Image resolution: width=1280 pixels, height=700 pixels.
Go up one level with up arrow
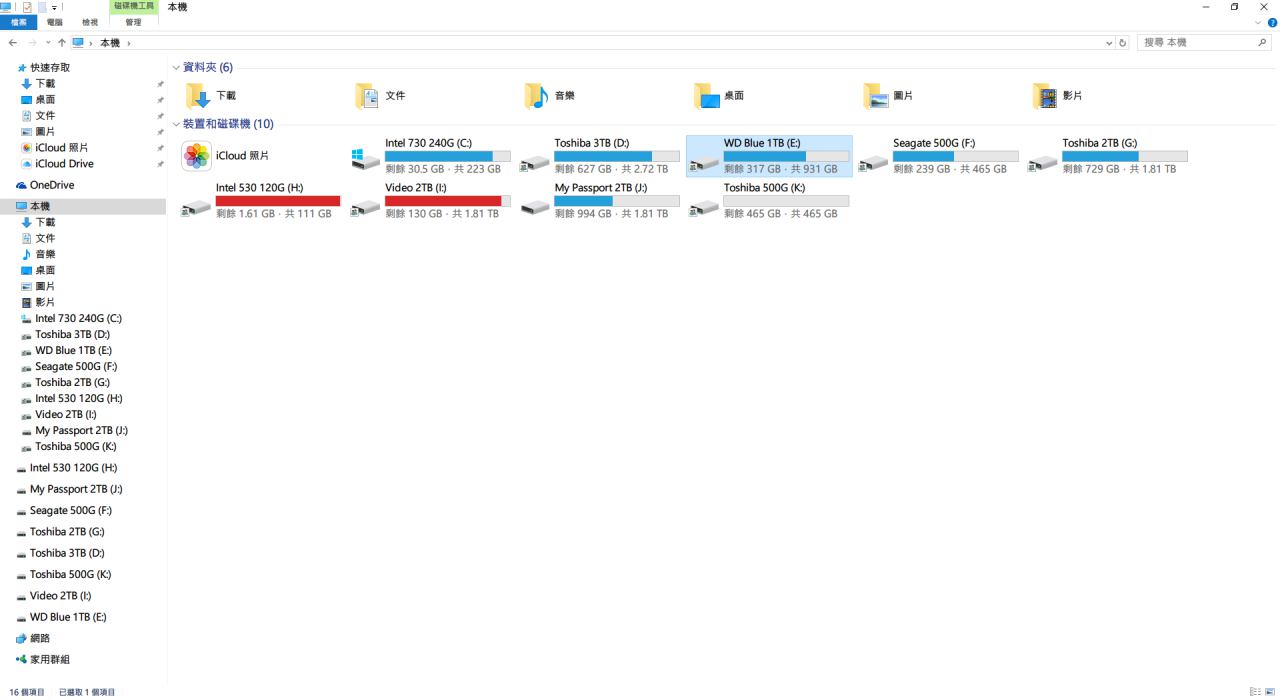point(62,43)
